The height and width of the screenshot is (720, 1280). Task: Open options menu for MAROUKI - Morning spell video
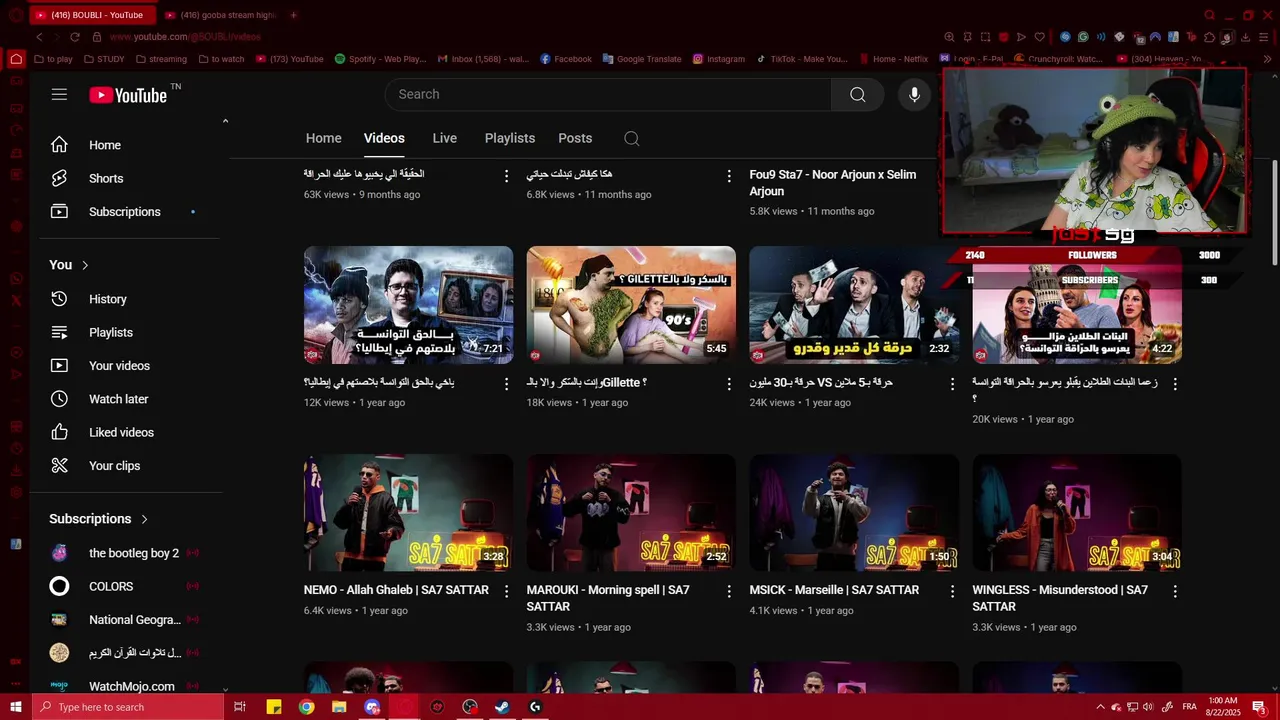pos(729,591)
